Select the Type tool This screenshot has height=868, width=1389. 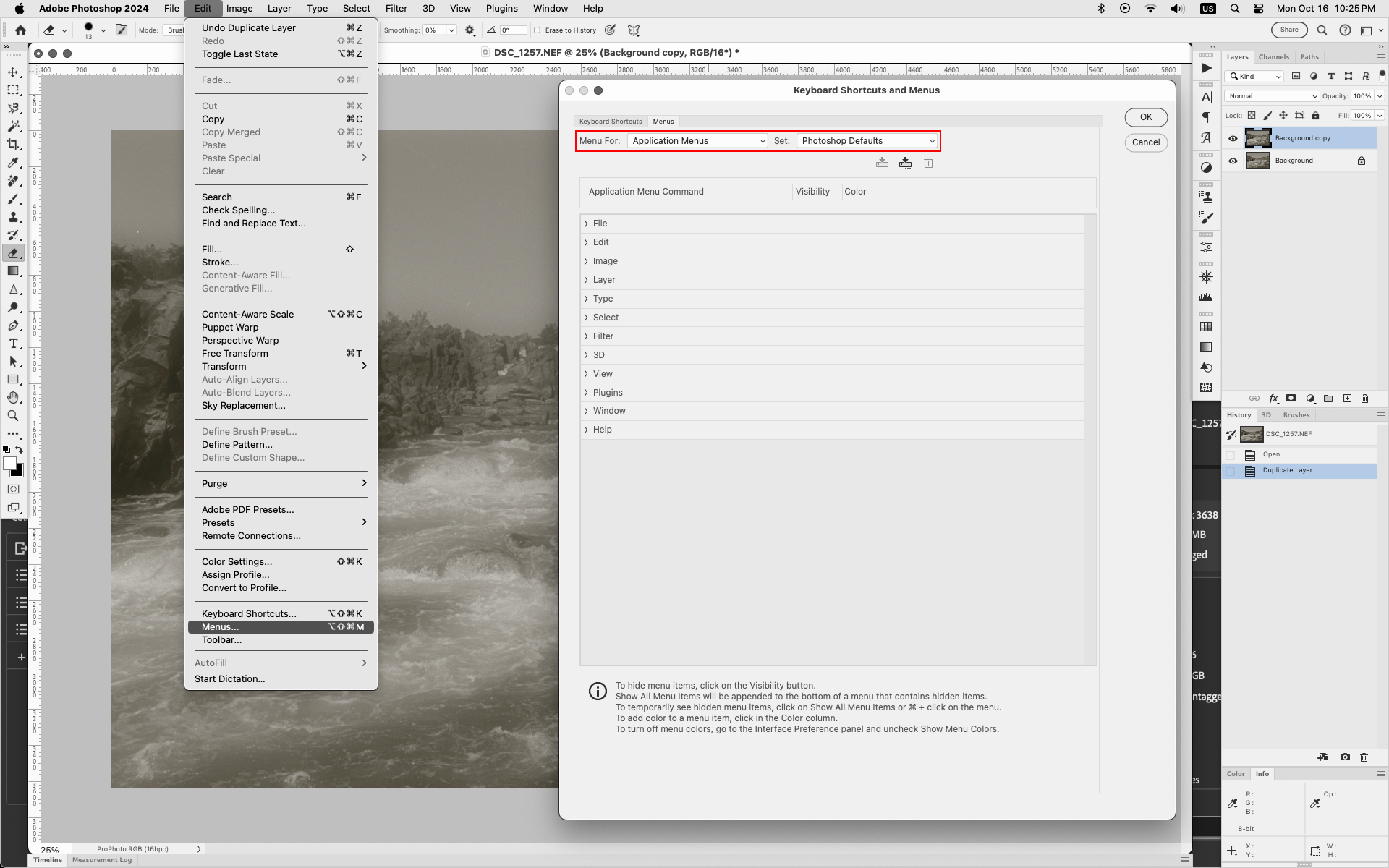[x=13, y=344]
